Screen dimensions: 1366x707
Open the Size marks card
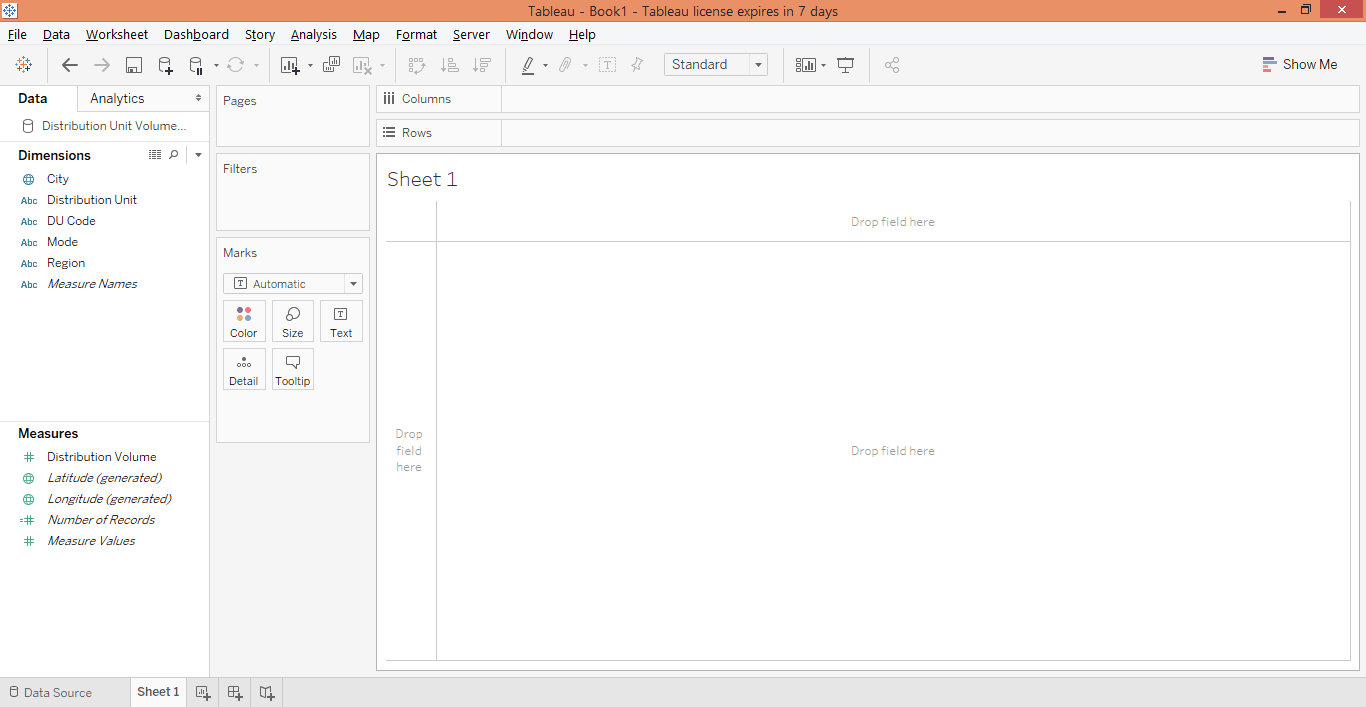293,321
